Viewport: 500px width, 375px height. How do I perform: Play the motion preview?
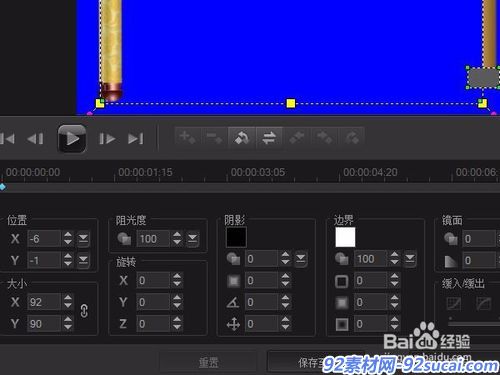point(72,138)
